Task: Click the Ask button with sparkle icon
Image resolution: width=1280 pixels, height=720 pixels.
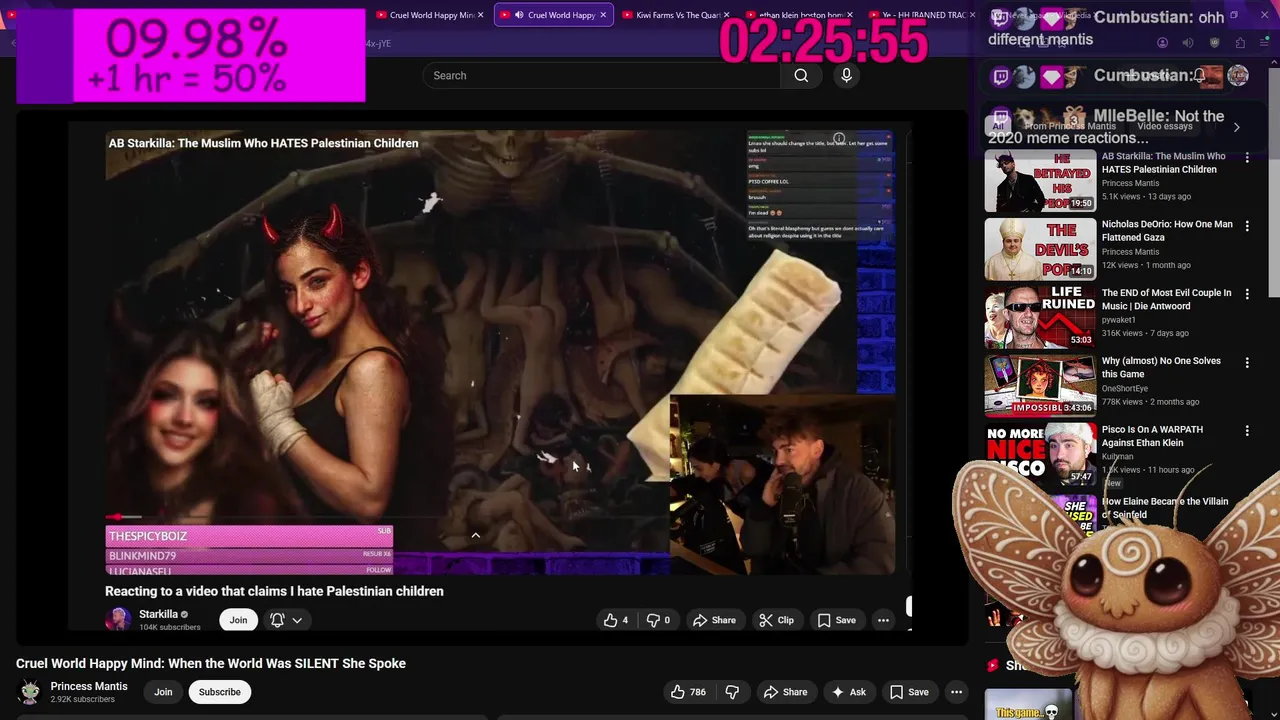Action: click(x=848, y=692)
